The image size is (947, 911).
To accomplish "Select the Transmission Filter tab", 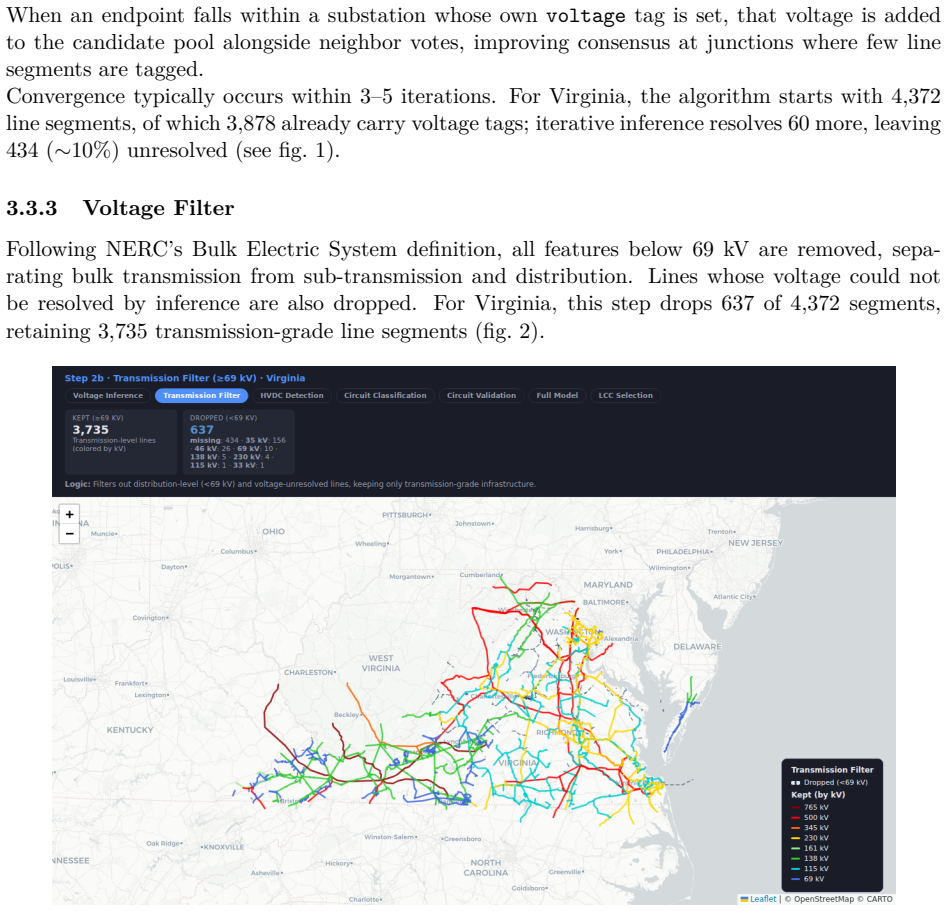I will click(x=202, y=396).
